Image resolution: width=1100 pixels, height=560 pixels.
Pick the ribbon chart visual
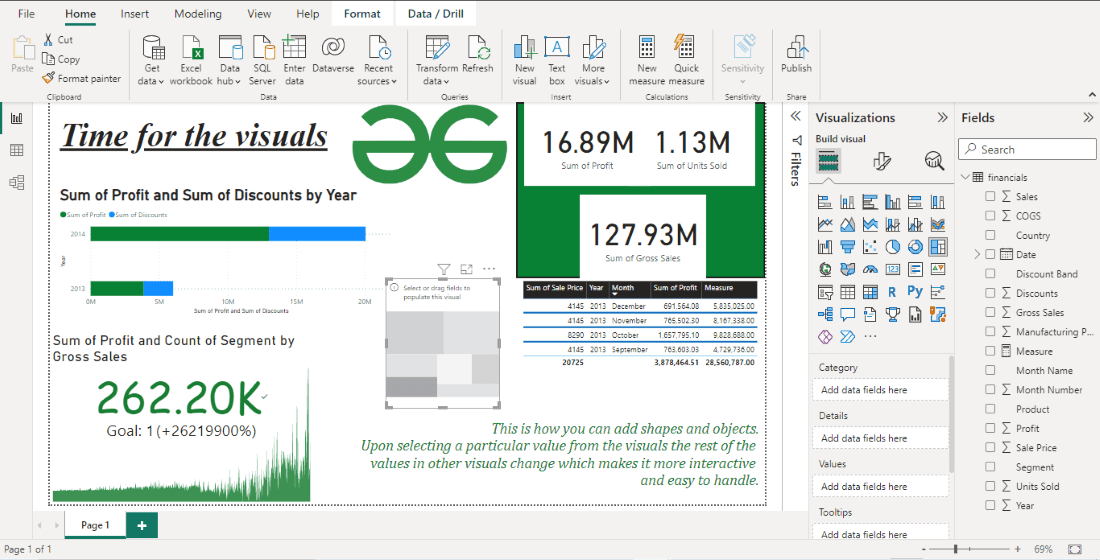937,225
